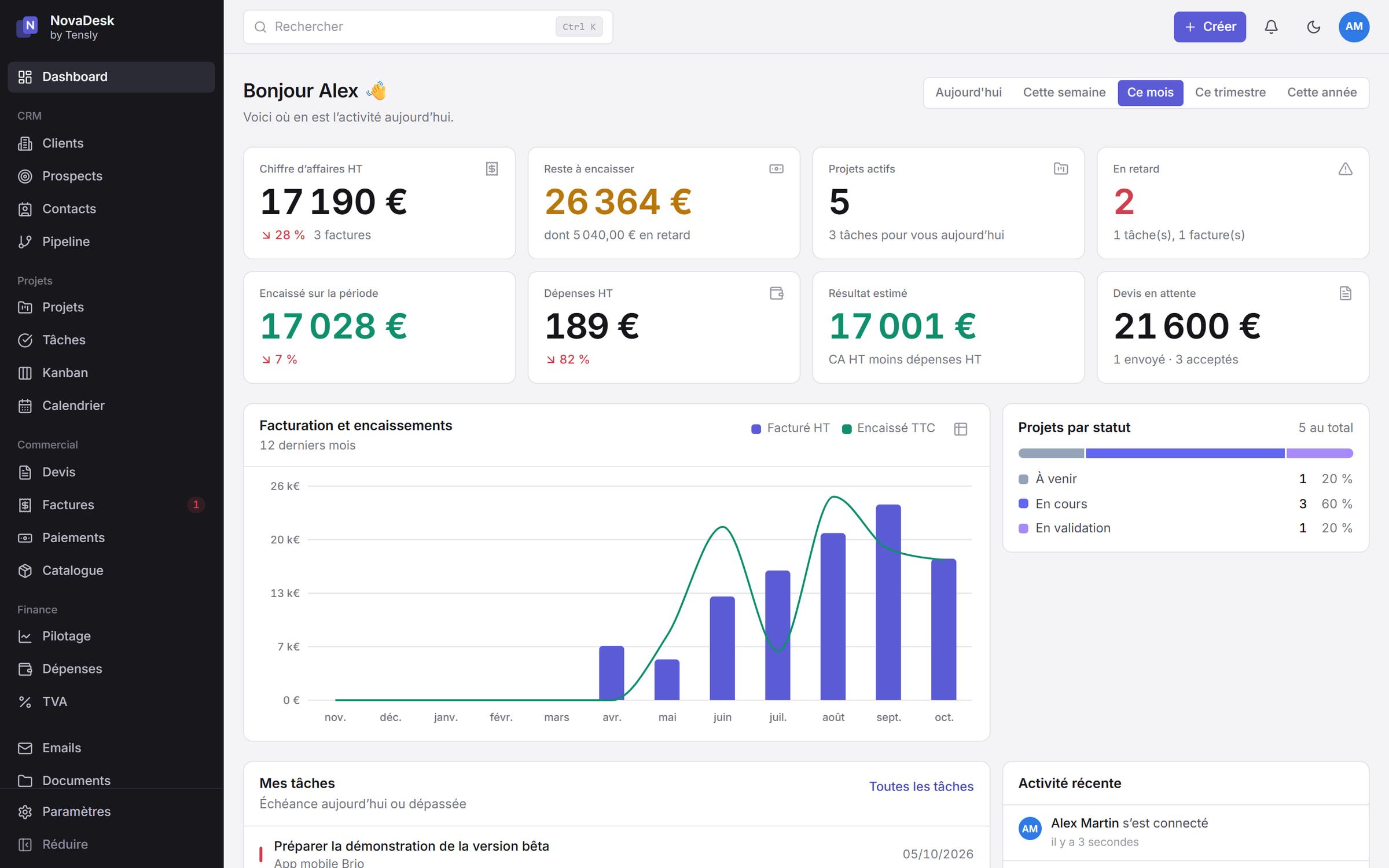The width and height of the screenshot is (1389, 868).
Task: Toggle Encaissé TTC legend swatch
Action: [846, 429]
